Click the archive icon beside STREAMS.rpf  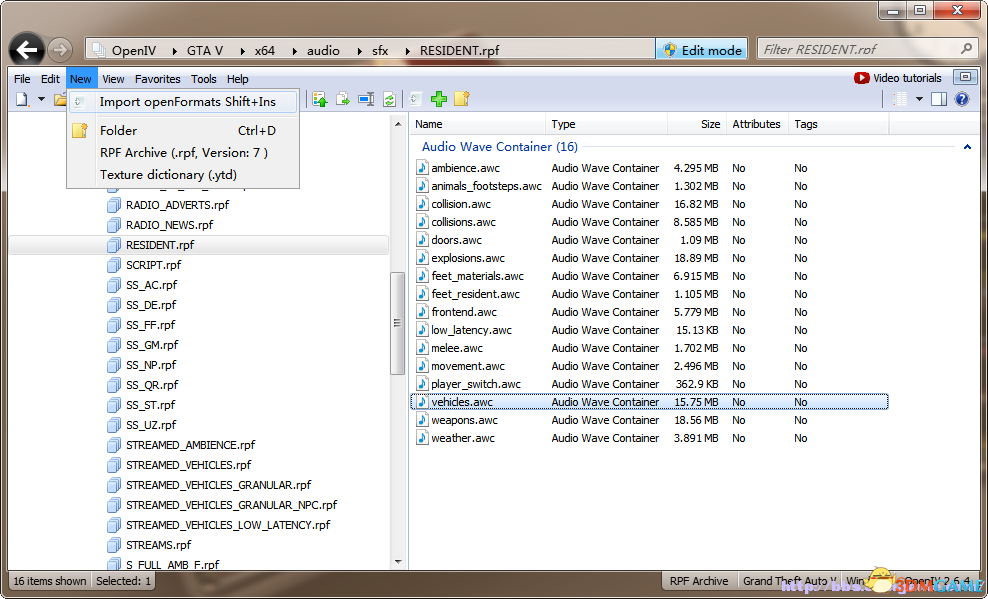coord(114,545)
